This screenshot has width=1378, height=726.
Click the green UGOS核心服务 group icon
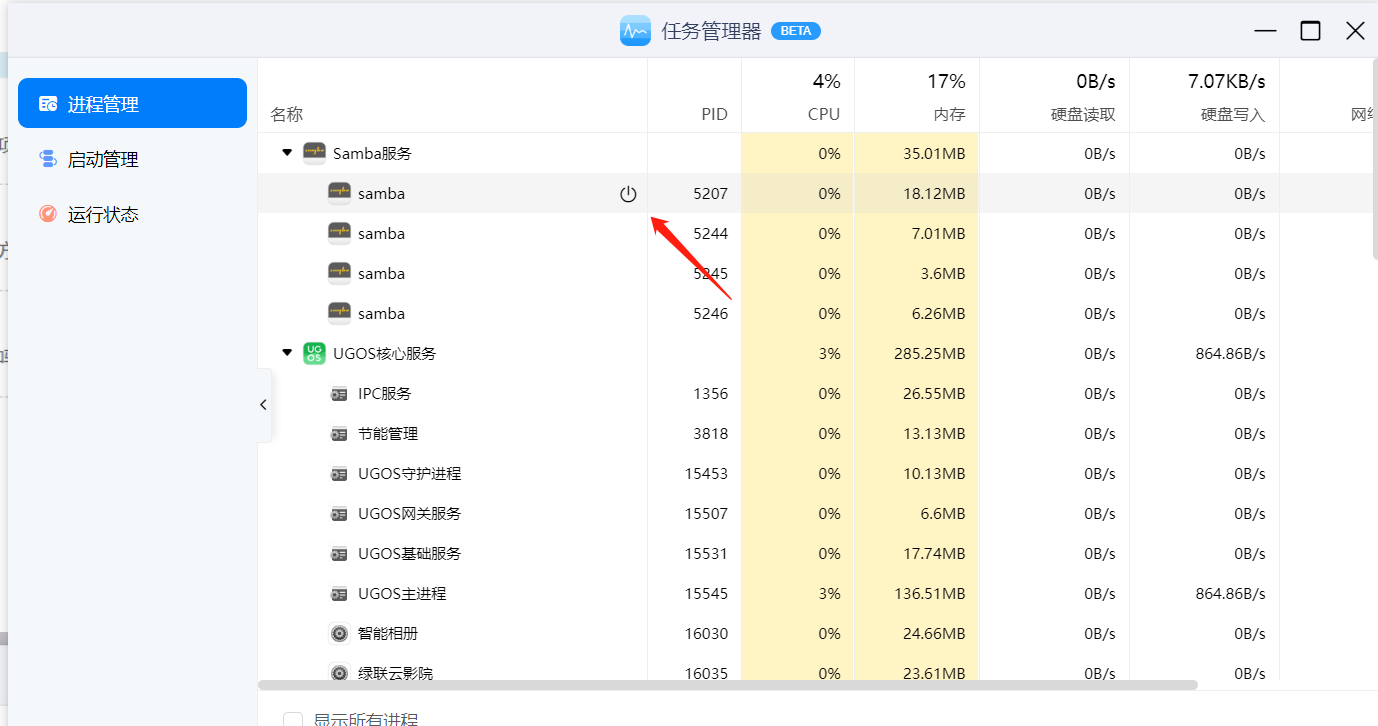314,353
